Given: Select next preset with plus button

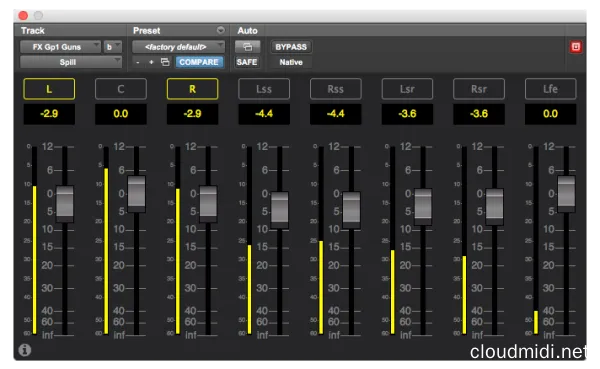Looking at the screenshot, I should point(151,62).
